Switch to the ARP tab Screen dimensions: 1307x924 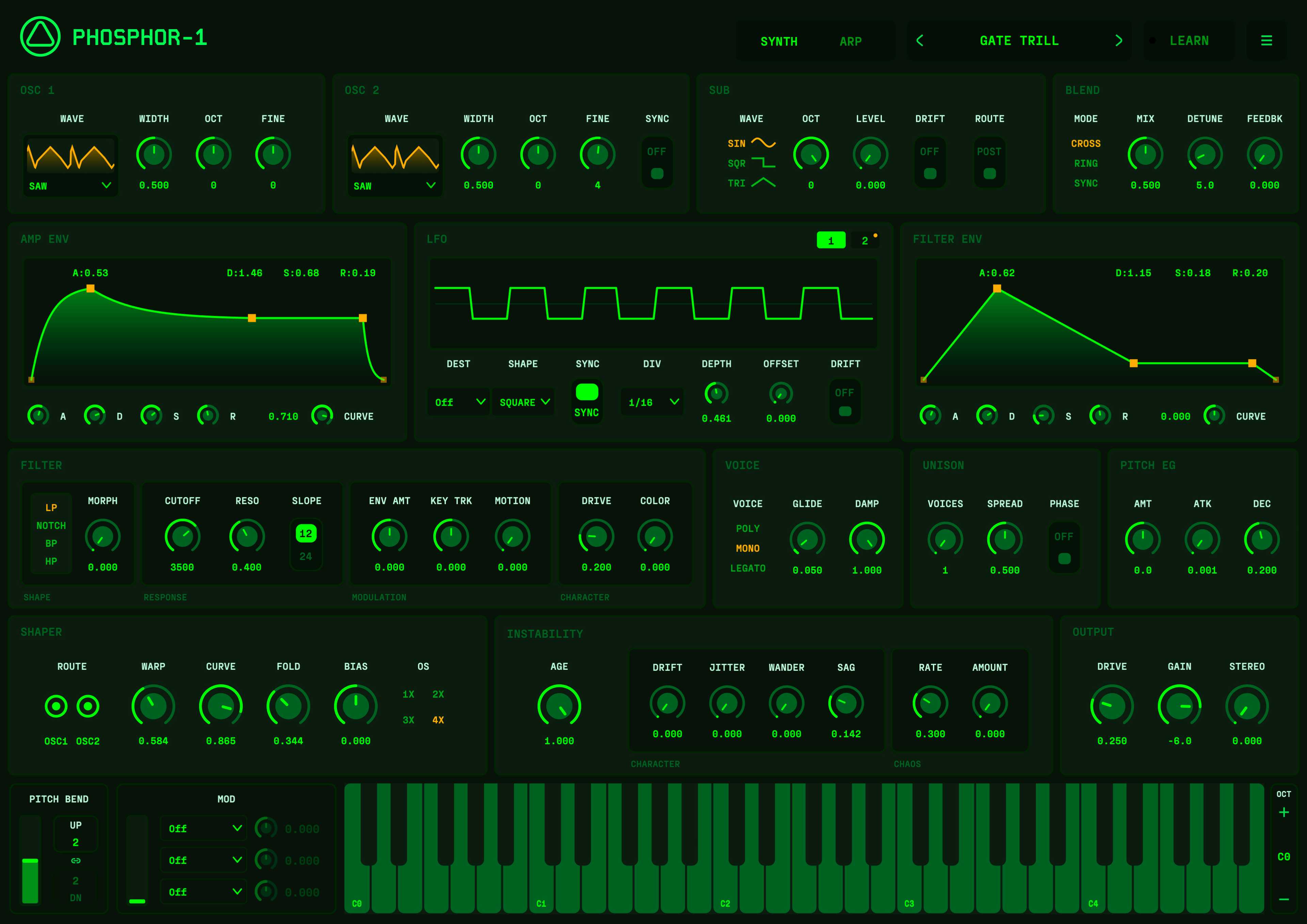(x=851, y=41)
